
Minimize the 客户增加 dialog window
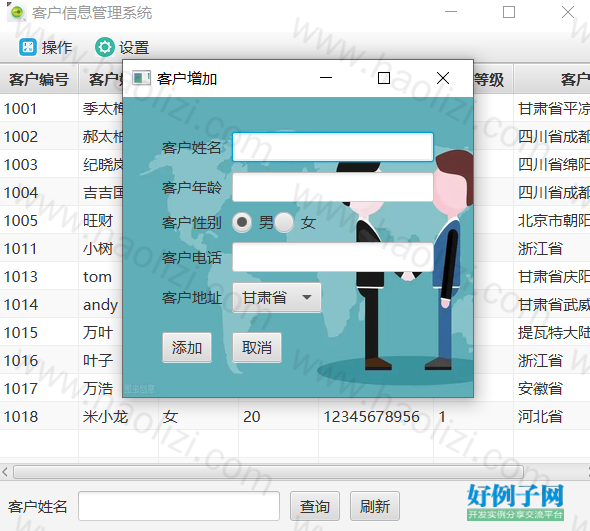(326, 78)
